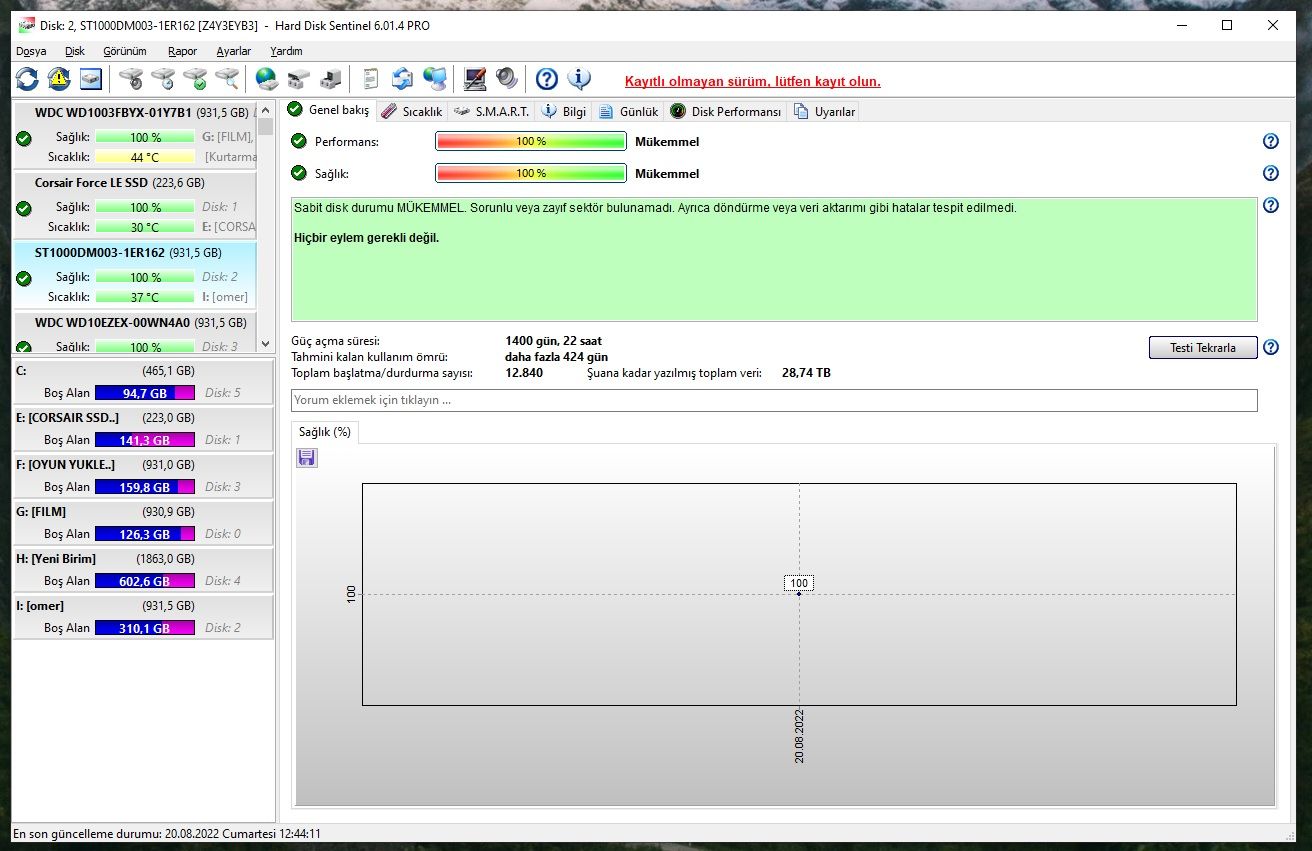
Task: Click the disk with green checkmark icon
Action: (195, 79)
